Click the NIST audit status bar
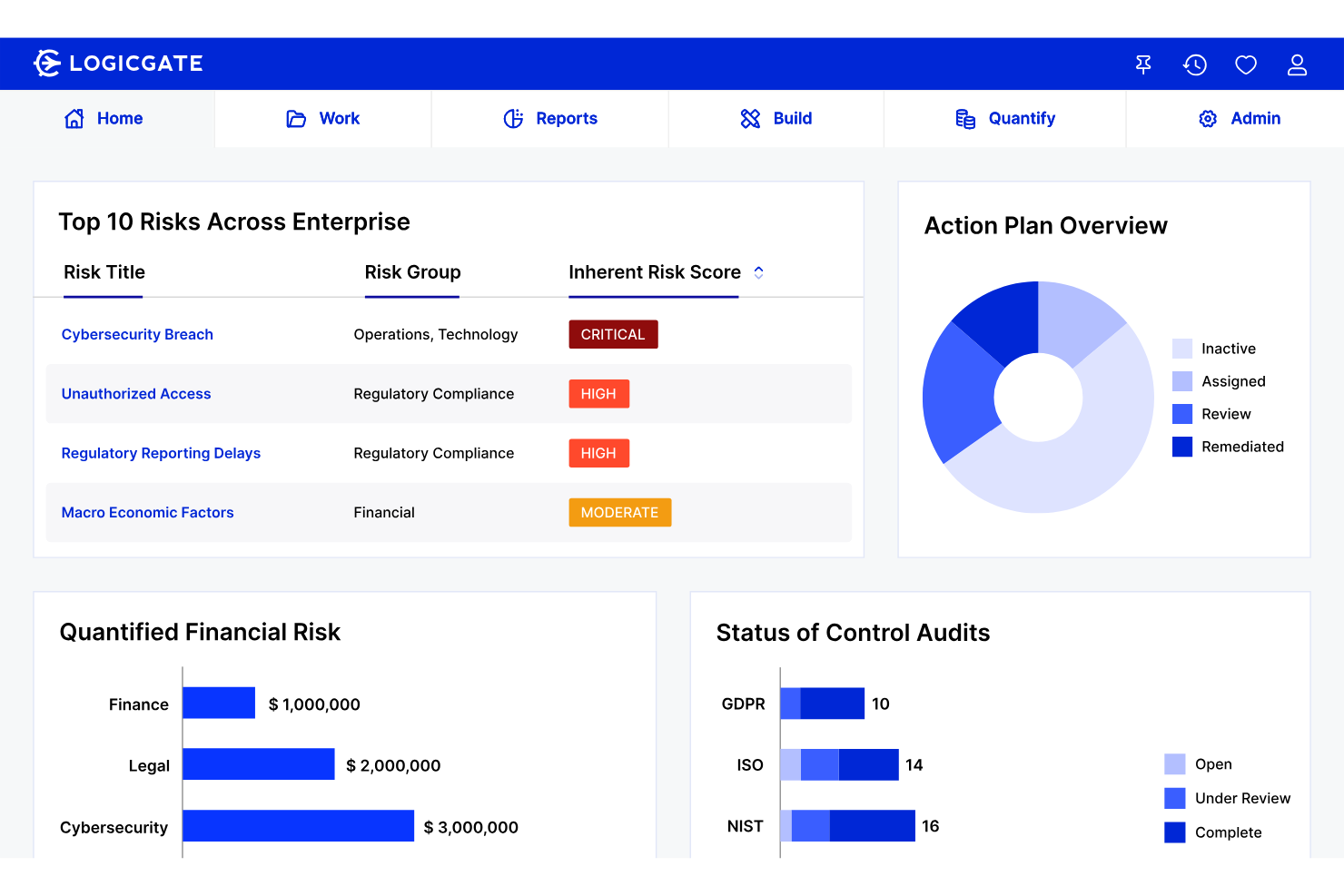 (848, 826)
